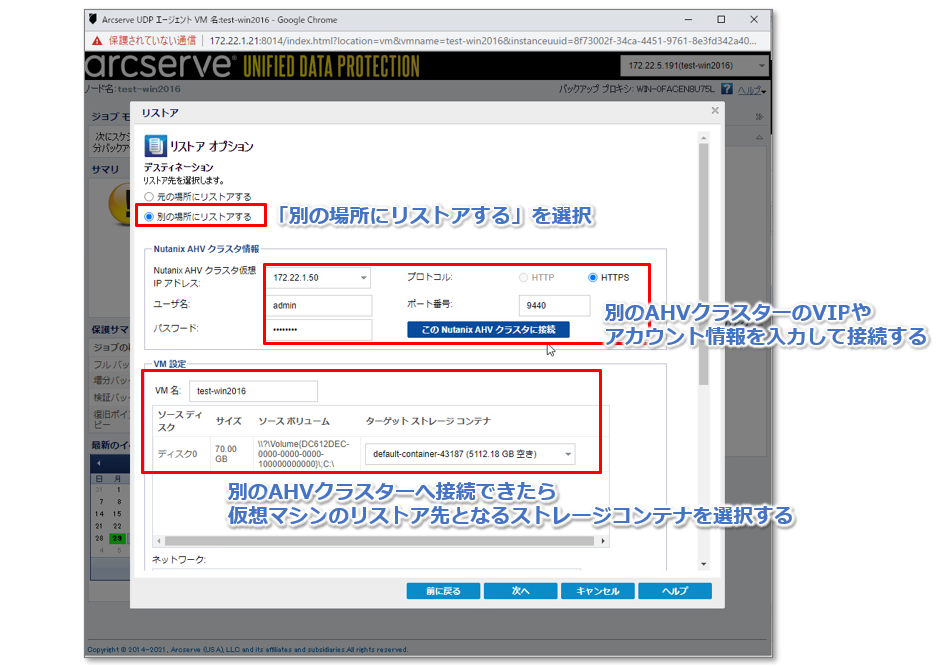Select highlighted day 29 in background calendar
Image resolution: width=939 pixels, height=667 pixels.
click(117, 538)
